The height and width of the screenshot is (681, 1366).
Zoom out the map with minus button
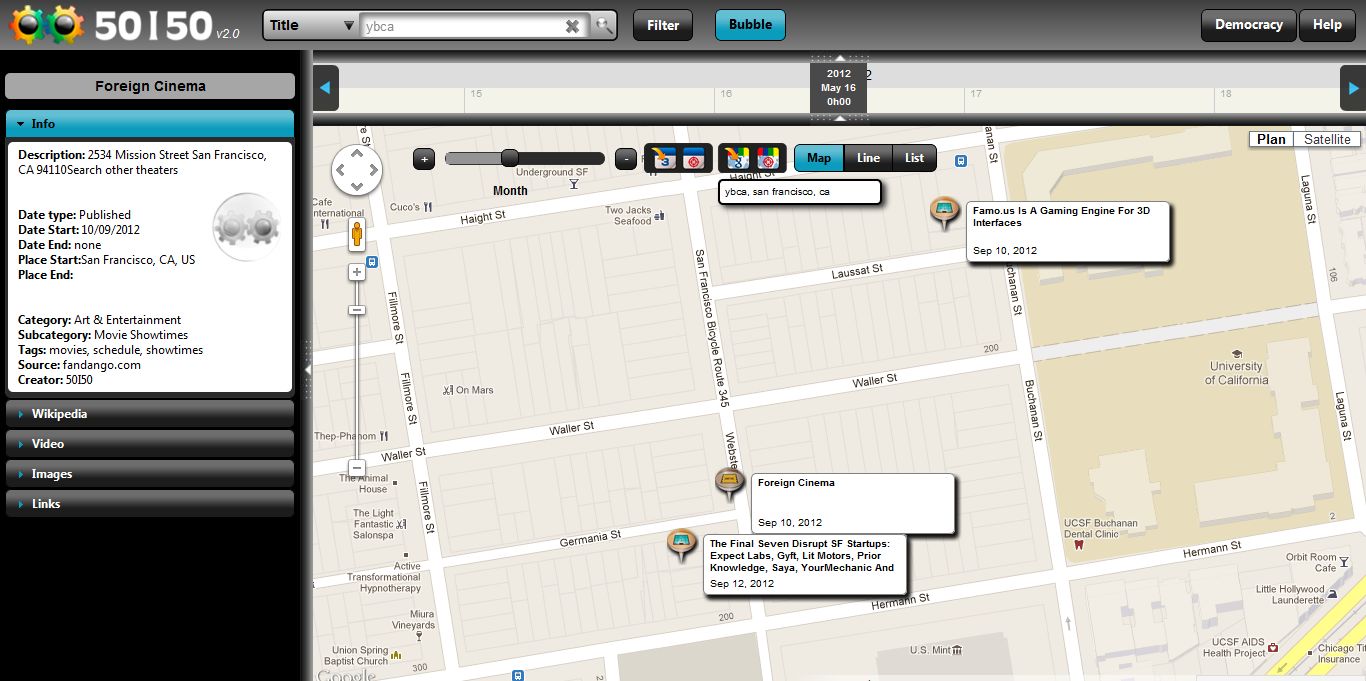[356, 468]
